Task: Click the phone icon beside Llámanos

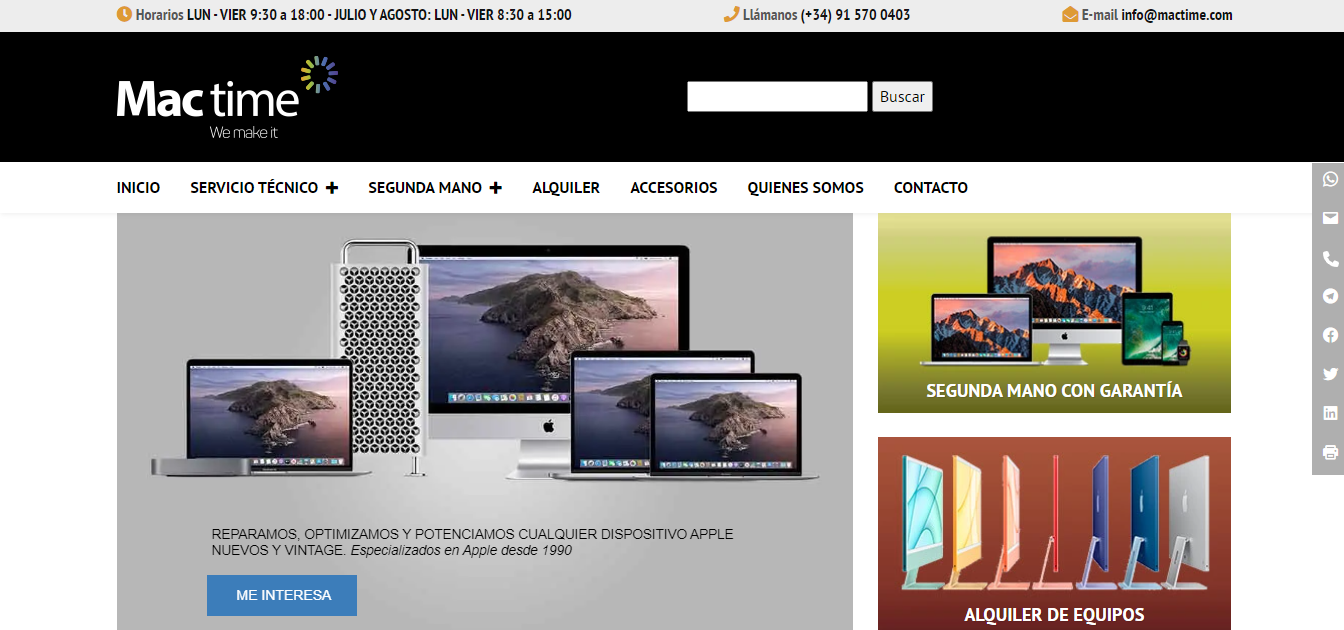Action: (x=731, y=15)
